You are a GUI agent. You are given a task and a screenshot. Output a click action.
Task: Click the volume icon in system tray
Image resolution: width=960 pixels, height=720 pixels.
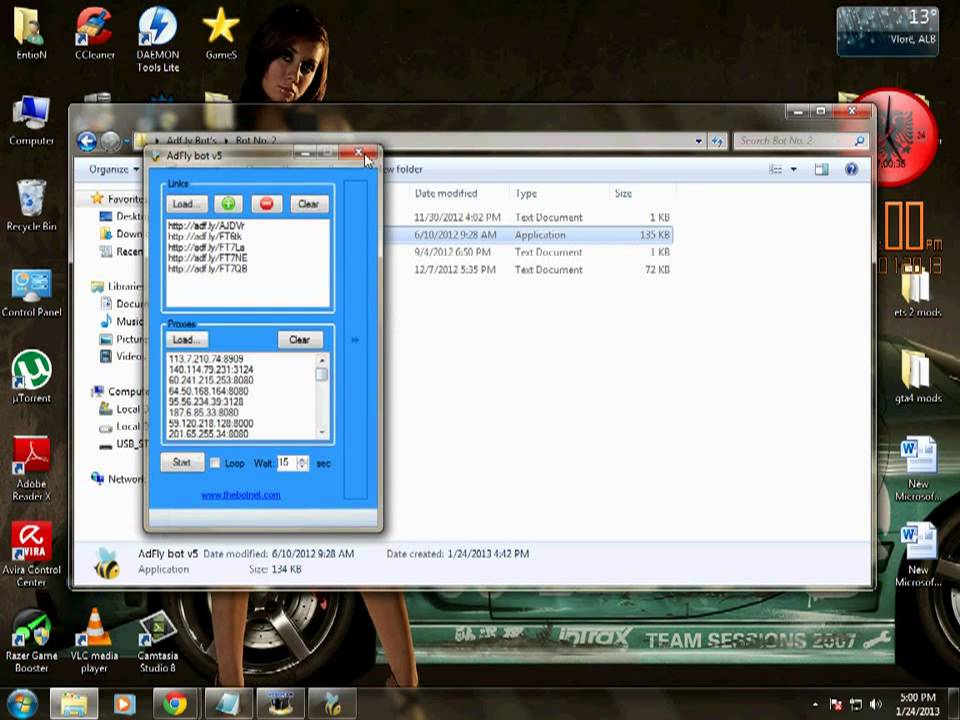876,705
